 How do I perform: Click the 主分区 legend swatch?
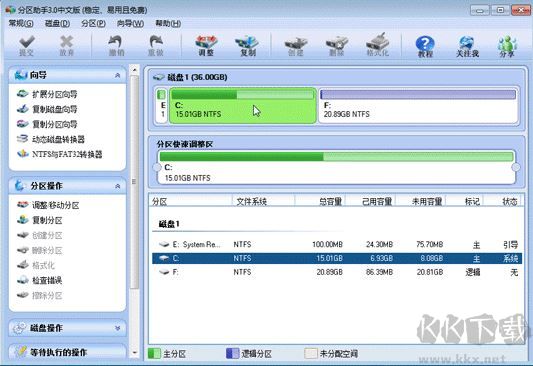click(x=154, y=353)
